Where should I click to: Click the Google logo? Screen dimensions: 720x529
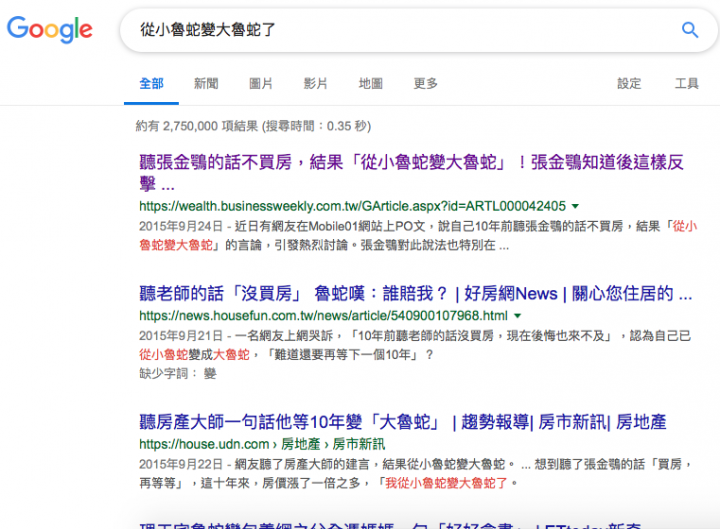pyautogui.click(x=50, y=29)
